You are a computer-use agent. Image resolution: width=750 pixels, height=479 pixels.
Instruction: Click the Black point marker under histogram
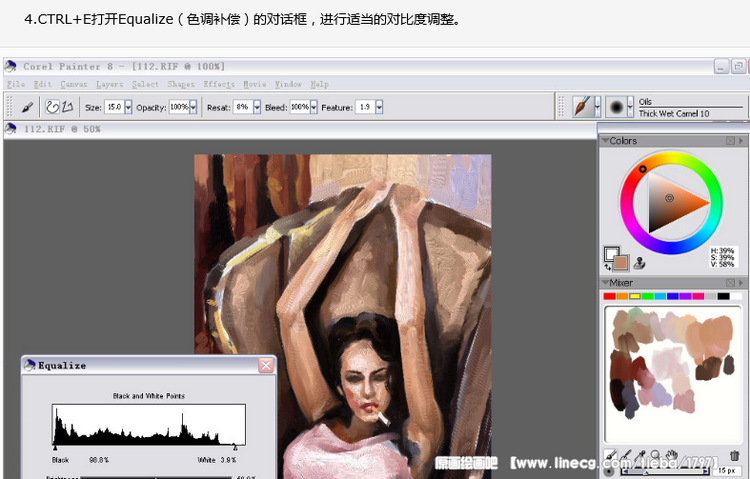[x=55, y=448]
